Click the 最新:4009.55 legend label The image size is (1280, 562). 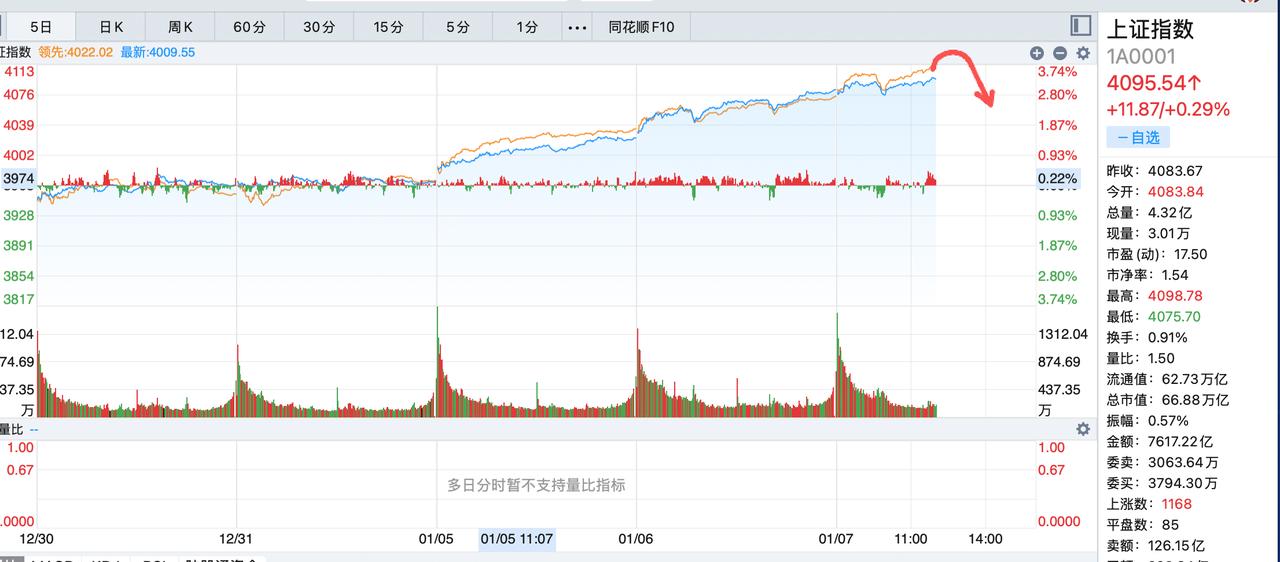click(x=157, y=52)
